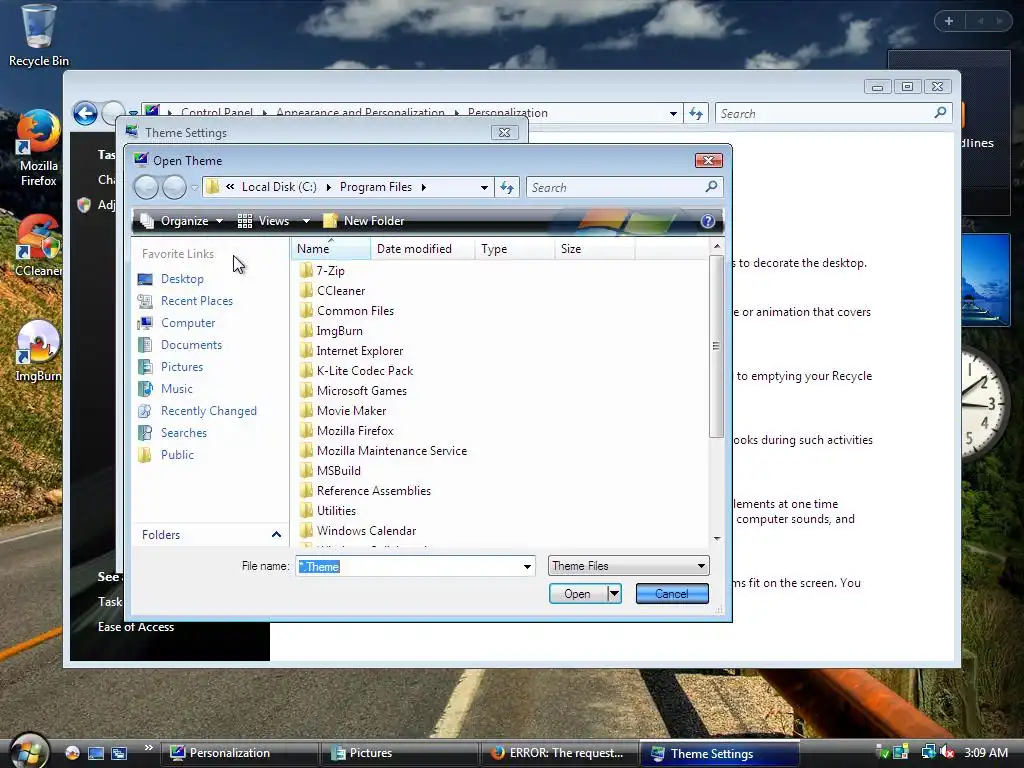Expand Personalization address bar dropdown
This screenshot has height=768, width=1024.
(x=673, y=114)
